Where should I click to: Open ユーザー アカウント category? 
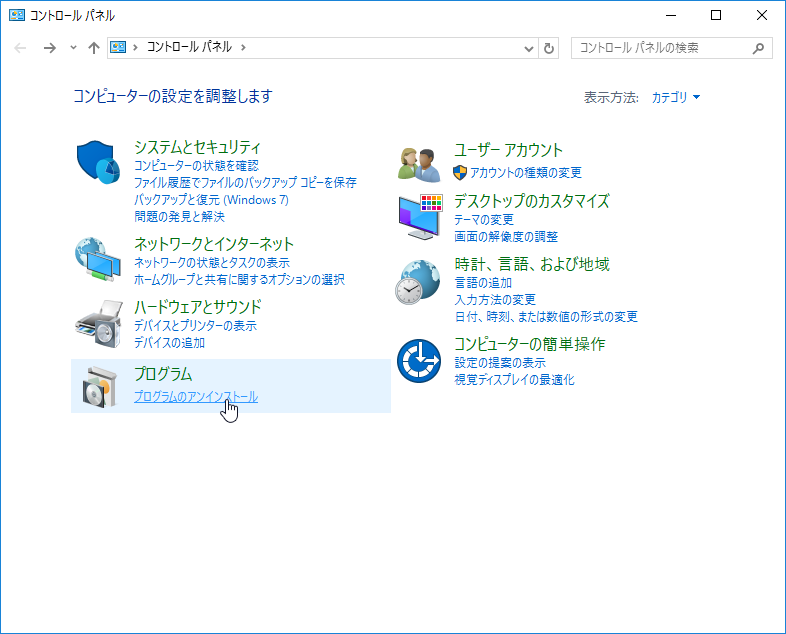[x=508, y=150]
